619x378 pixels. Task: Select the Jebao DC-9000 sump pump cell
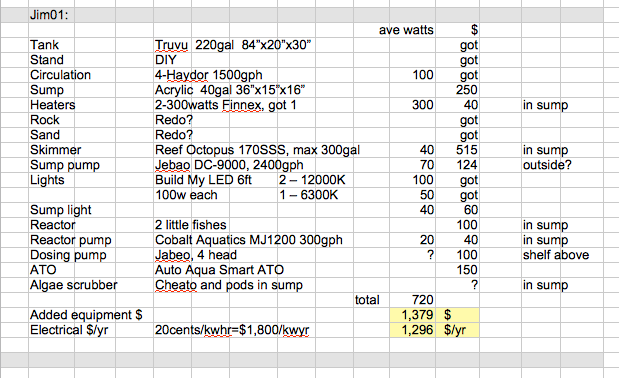pos(229,165)
